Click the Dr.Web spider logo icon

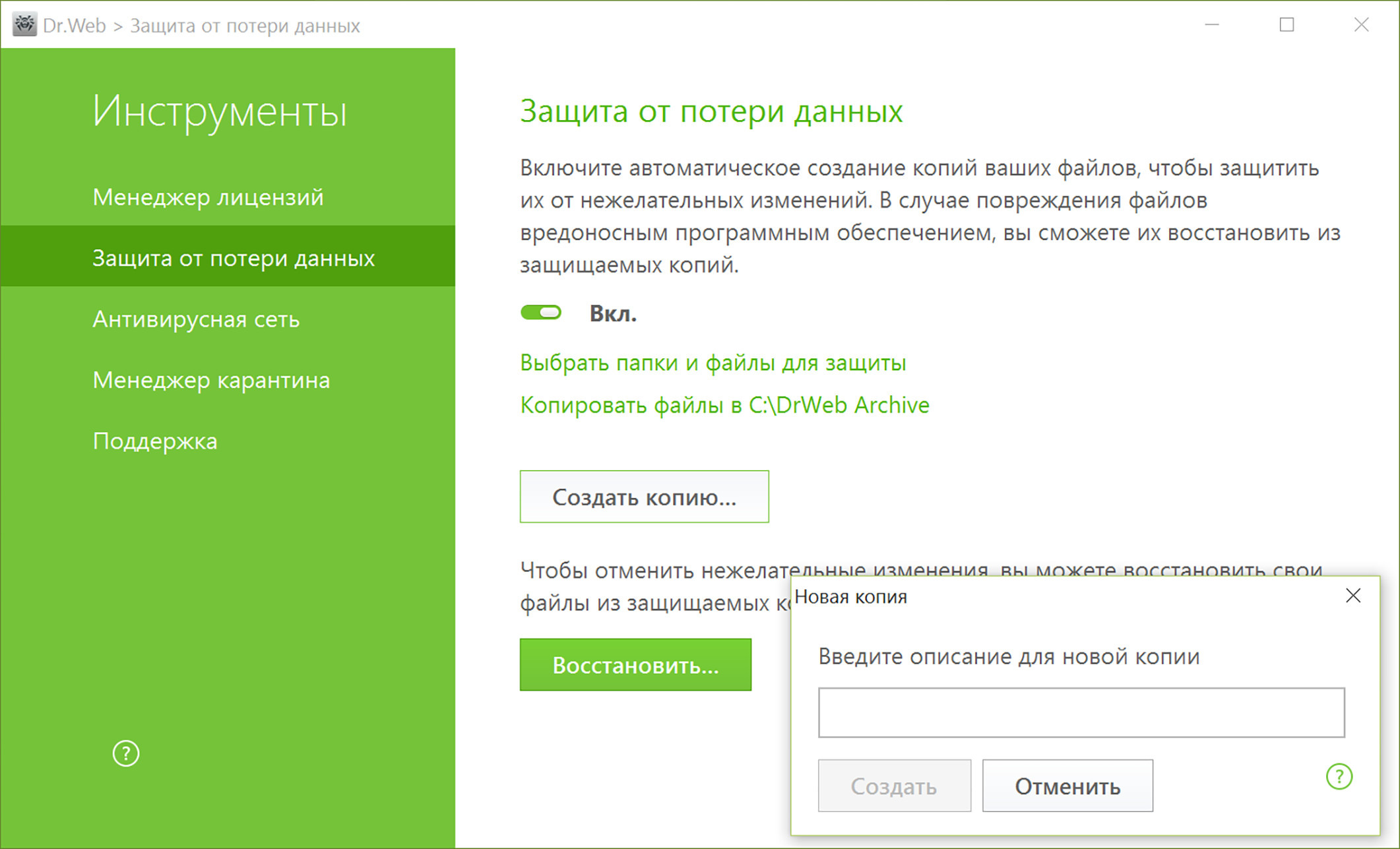click(24, 25)
